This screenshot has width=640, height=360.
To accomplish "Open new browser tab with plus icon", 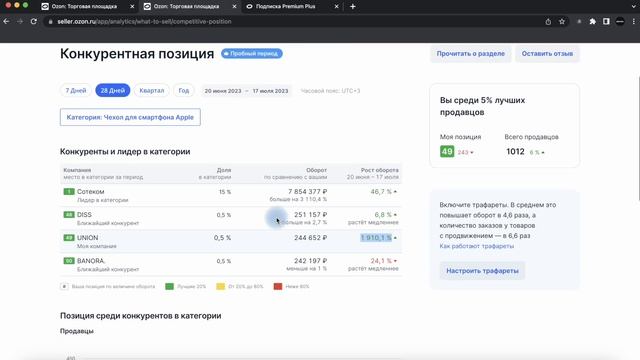I will [353, 7].
